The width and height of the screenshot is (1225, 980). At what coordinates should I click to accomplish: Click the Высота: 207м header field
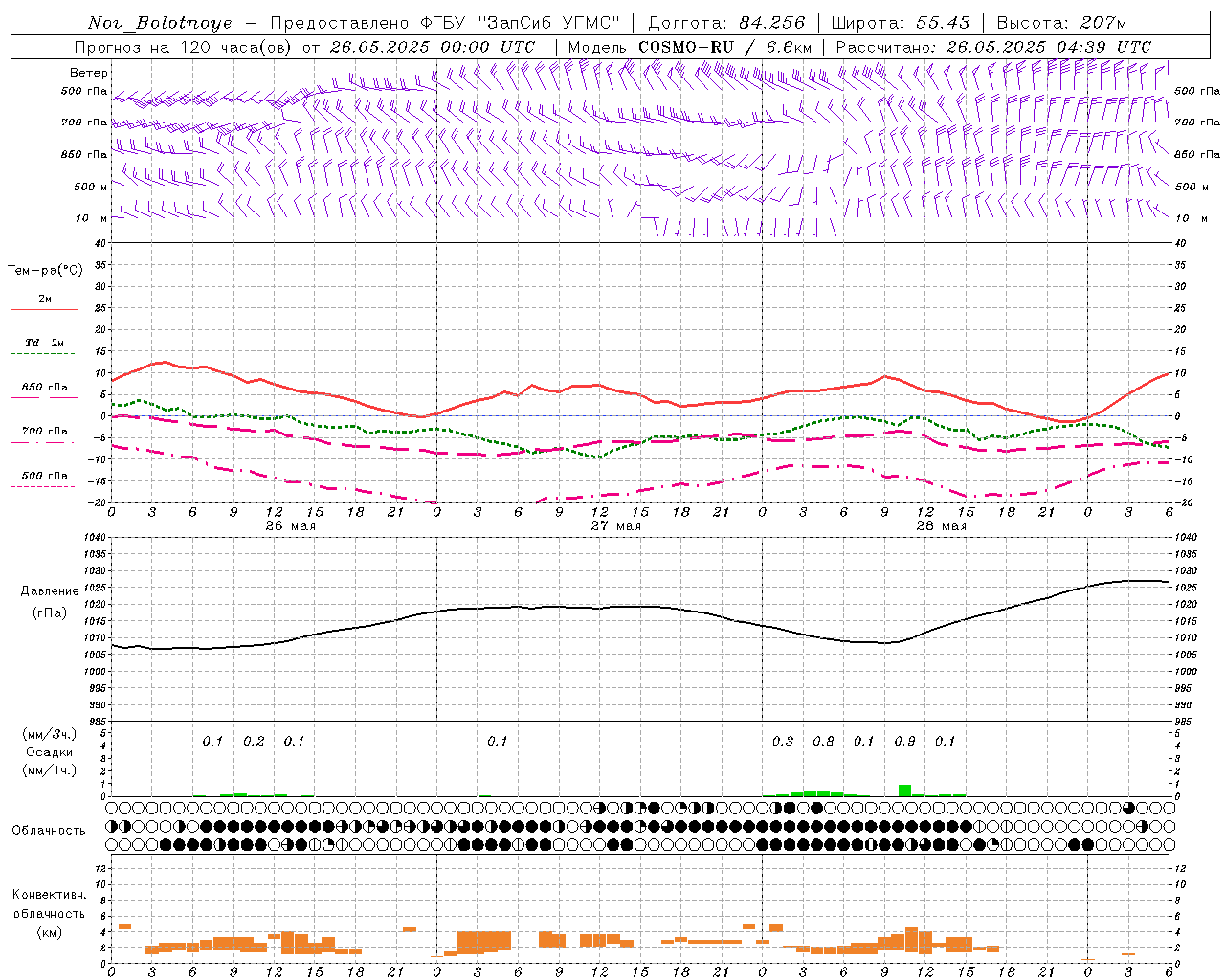pyautogui.click(x=1061, y=23)
